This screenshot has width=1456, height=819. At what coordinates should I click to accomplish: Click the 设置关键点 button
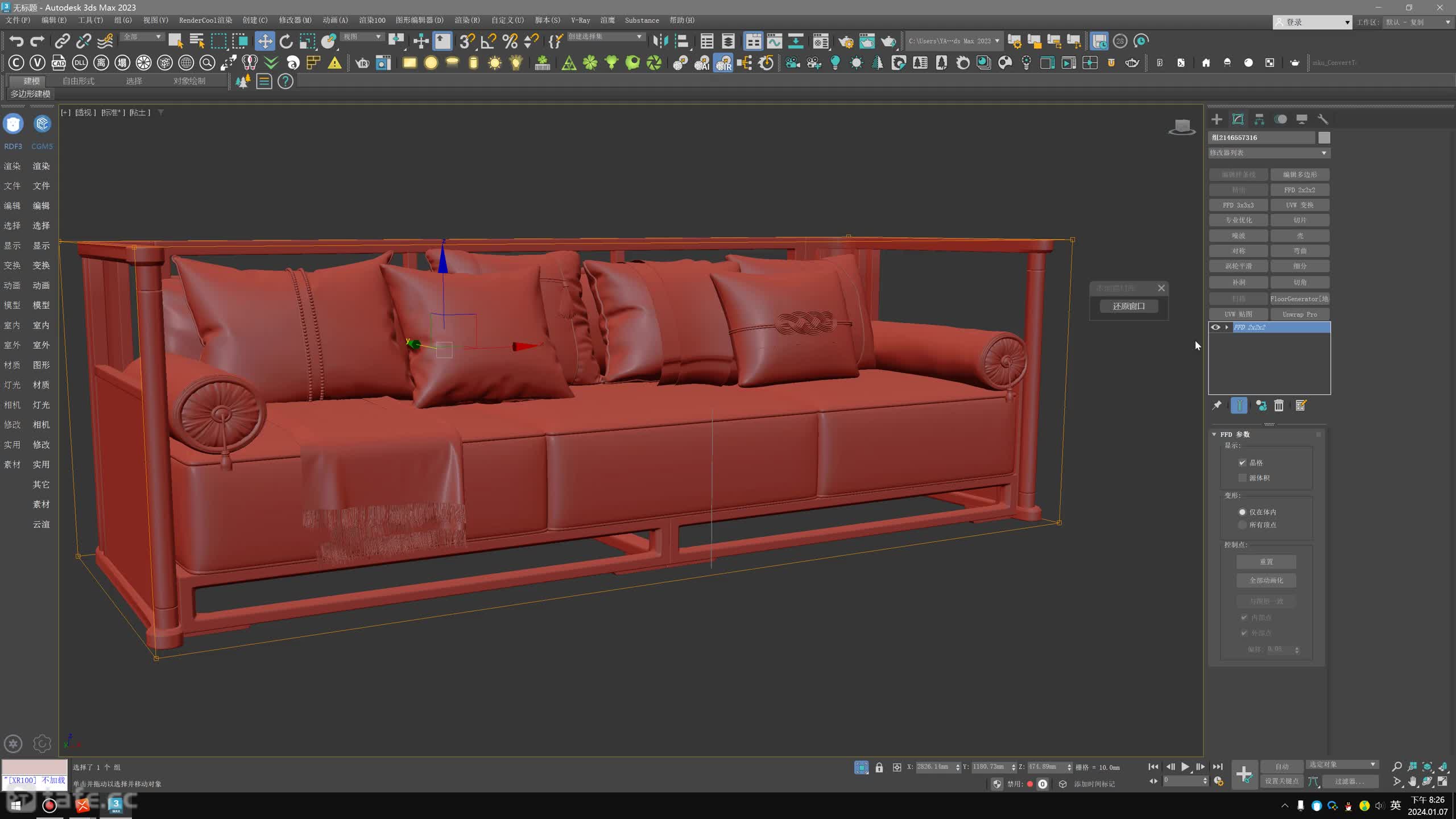point(1281,781)
